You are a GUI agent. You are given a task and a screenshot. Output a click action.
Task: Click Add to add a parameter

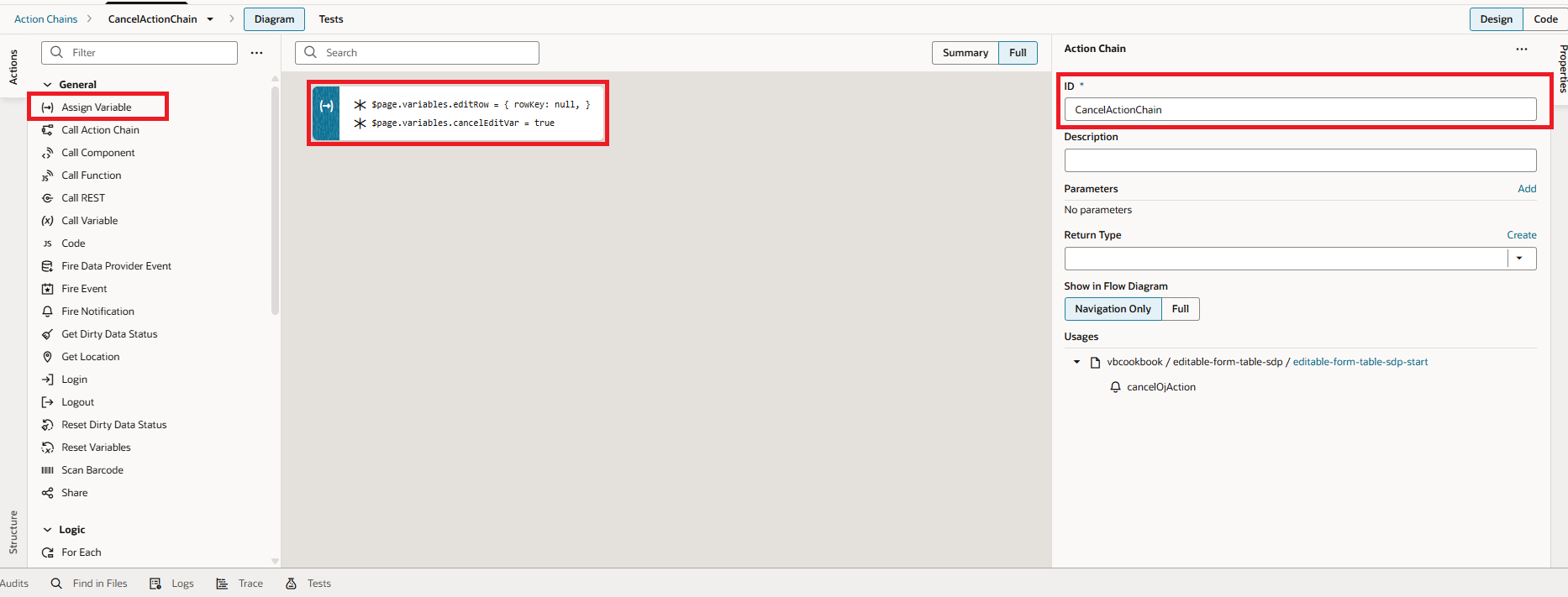1526,189
